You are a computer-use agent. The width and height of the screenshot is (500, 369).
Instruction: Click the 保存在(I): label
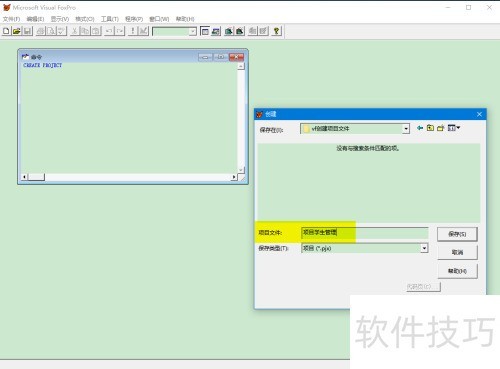pyautogui.click(x=271, y=130)
